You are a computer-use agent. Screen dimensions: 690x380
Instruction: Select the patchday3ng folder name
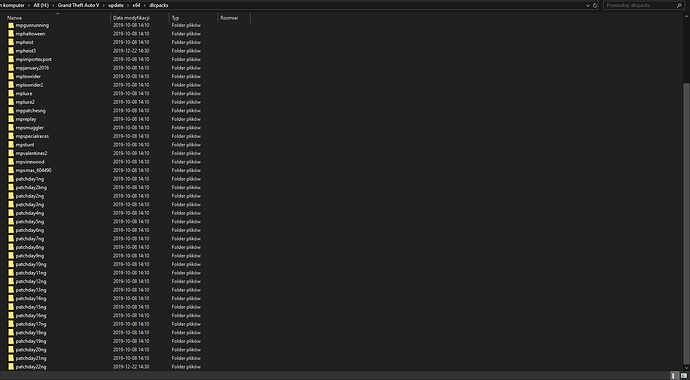point(29,205)
